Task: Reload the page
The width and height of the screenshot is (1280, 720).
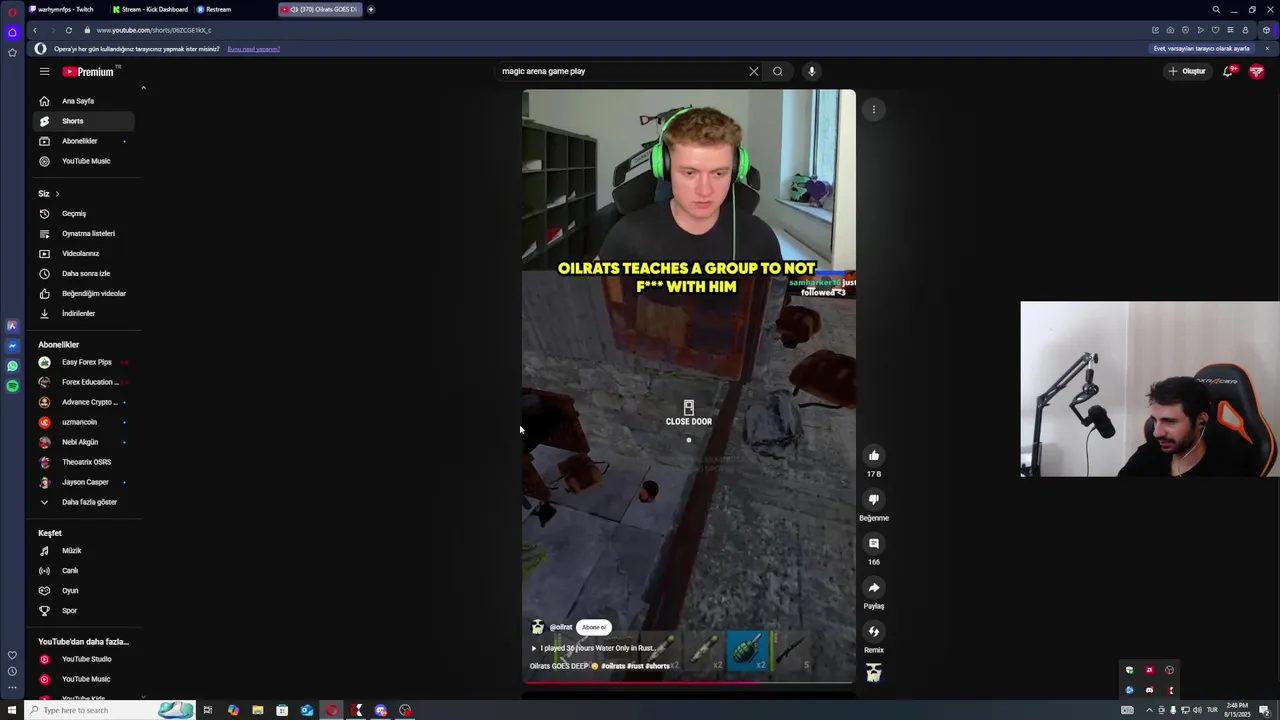Action: click(68, 30)
